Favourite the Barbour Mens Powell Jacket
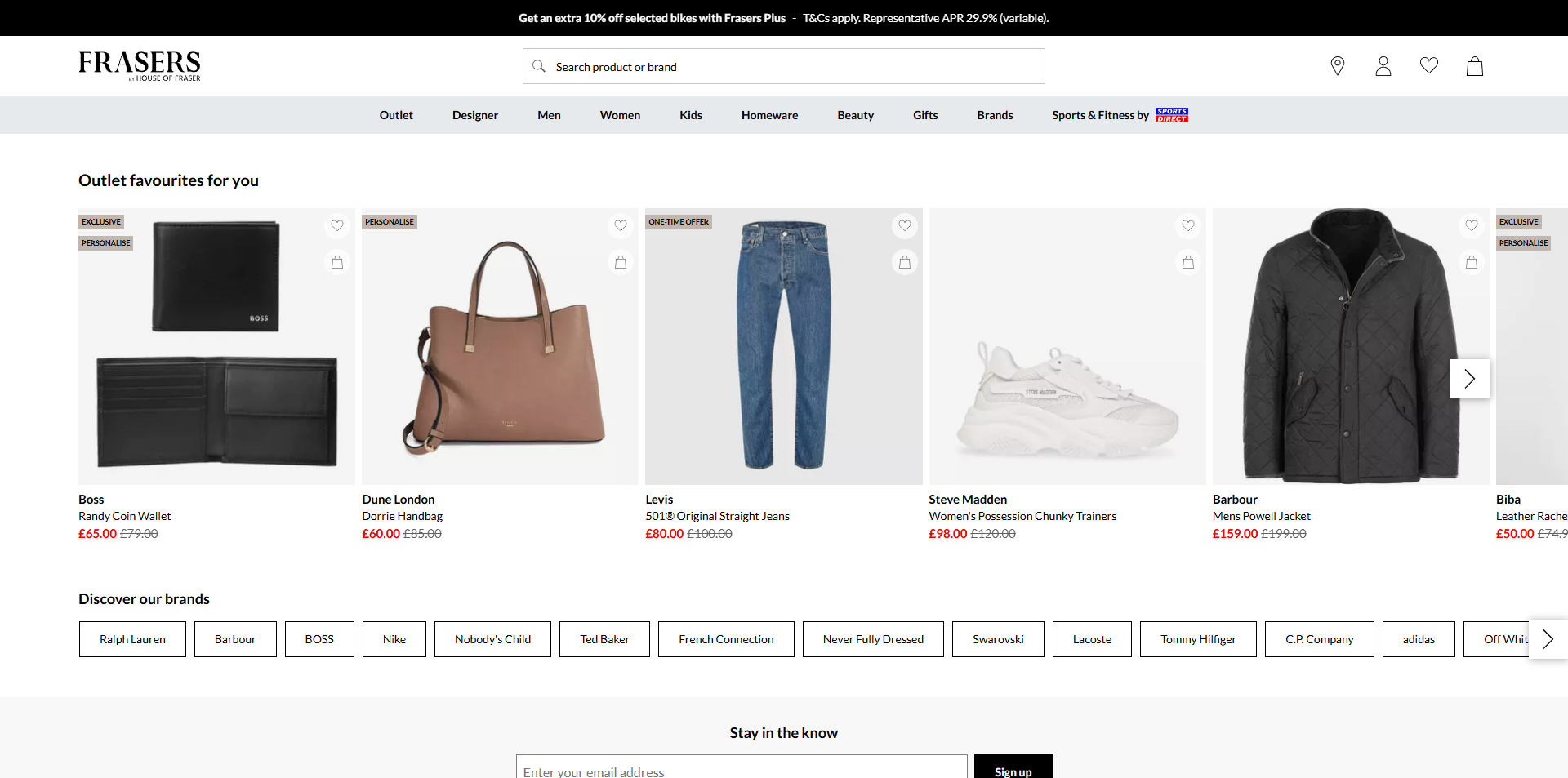This screenshot has width=1568, height=778. click(x=1472, y=226)
